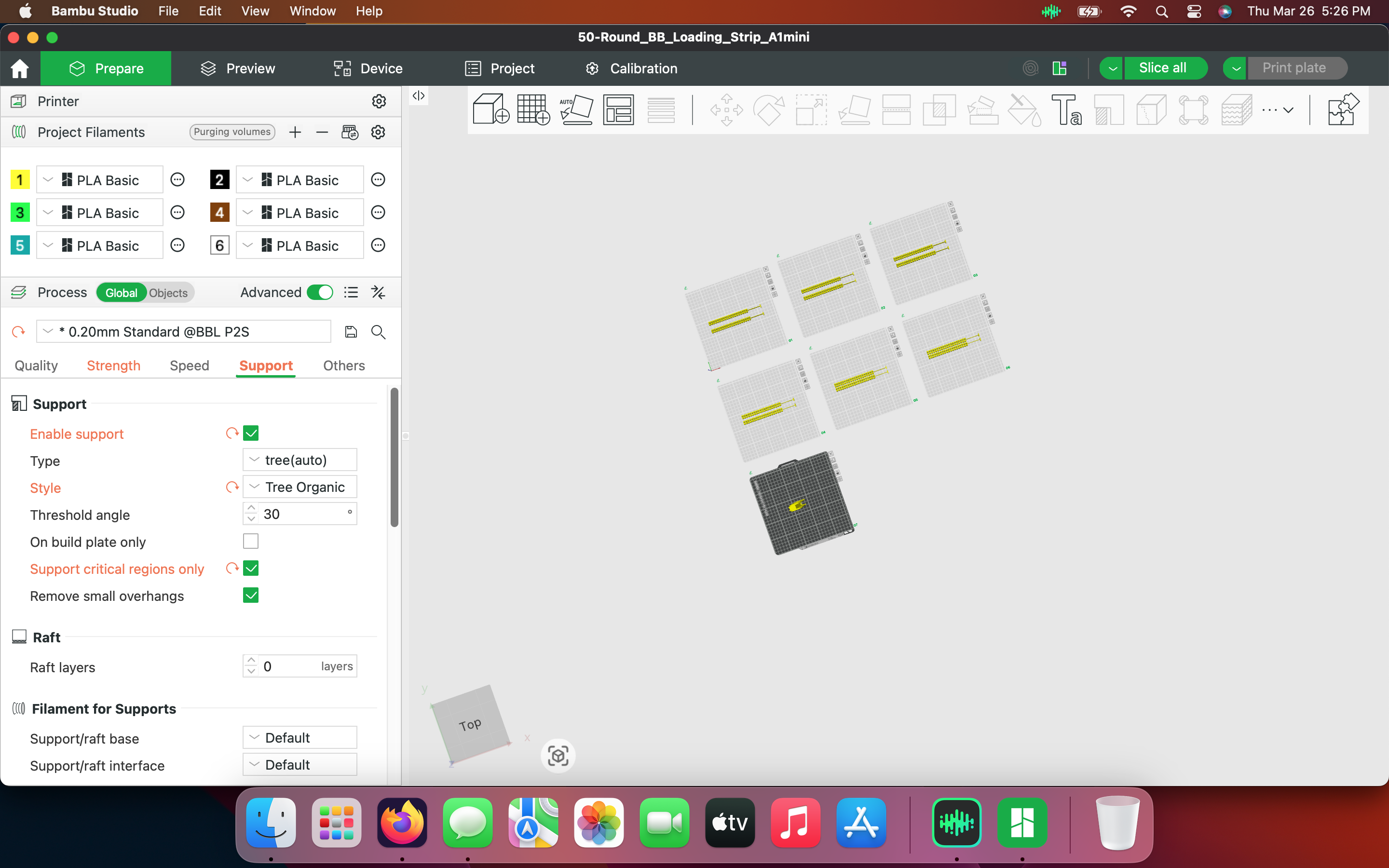1389x868 pixels.
Task: Click the Add cube primitive toolbar icon
Action: point(491,109)
